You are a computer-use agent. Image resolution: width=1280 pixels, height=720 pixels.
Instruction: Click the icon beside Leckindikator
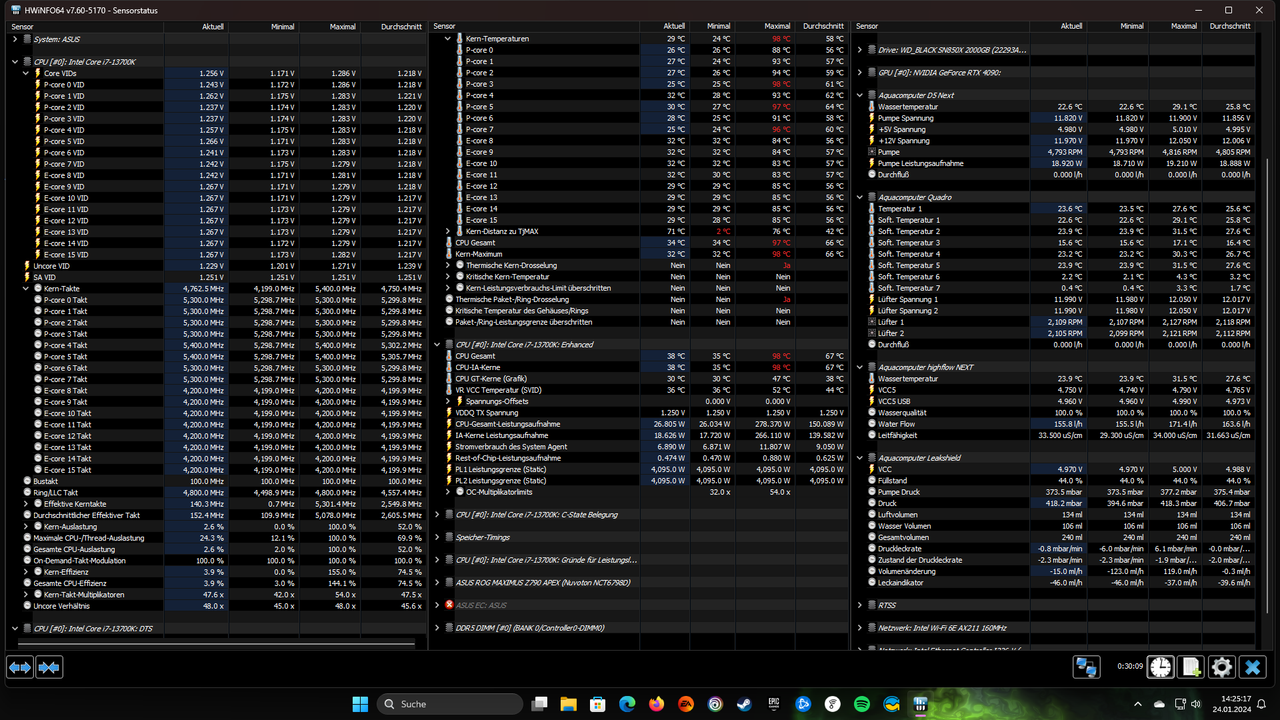click(872, 582)
